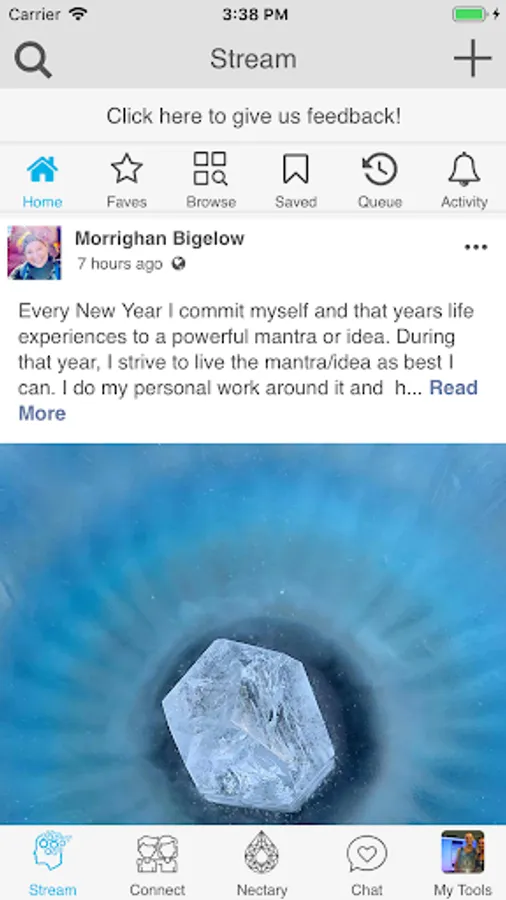The height and width of the screenshot is (900, 506).
Task: Tap the plus icon to create post
Action: [x=473, y=59]
